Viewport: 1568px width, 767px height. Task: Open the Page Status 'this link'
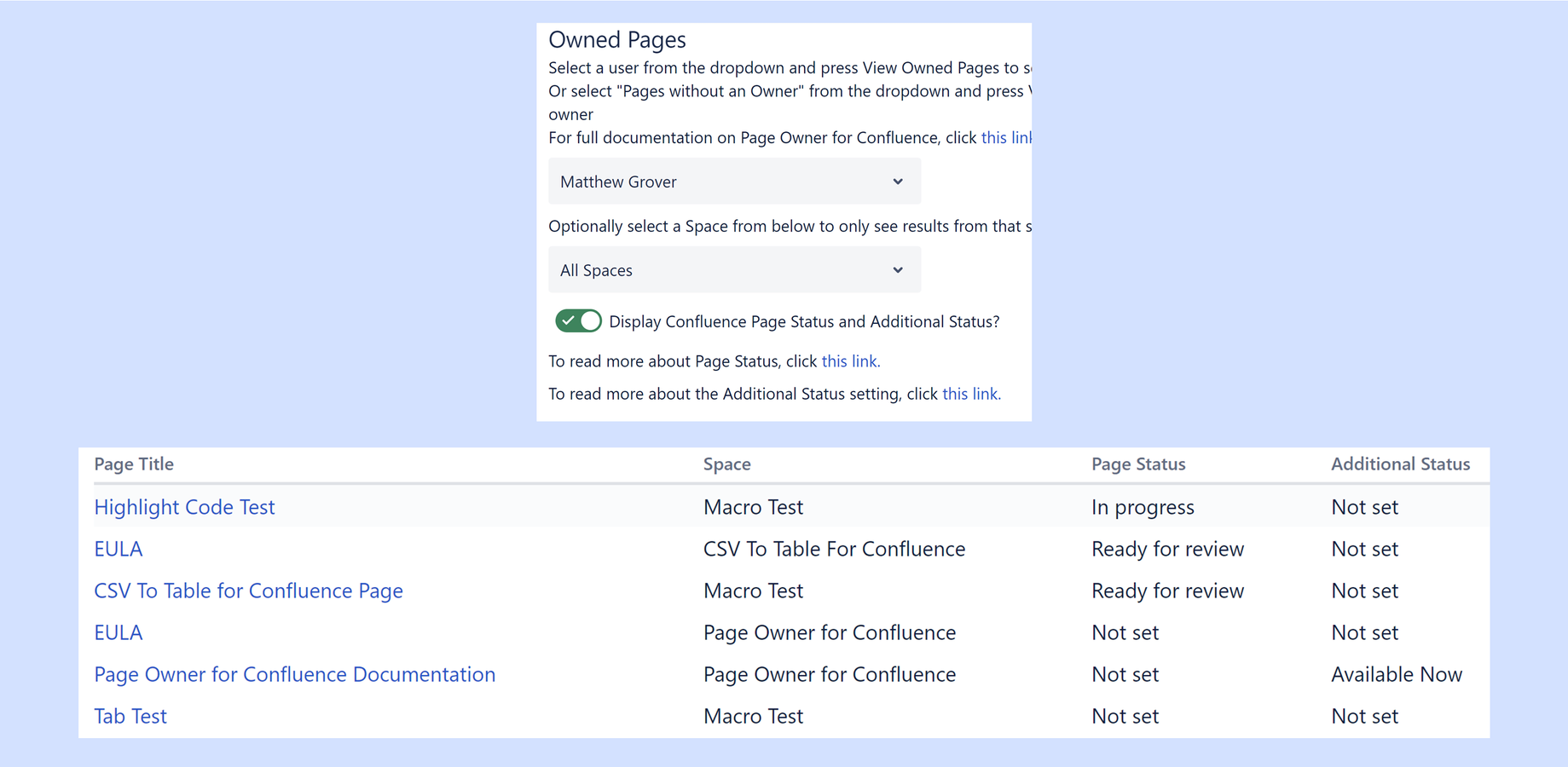(850, 360)
